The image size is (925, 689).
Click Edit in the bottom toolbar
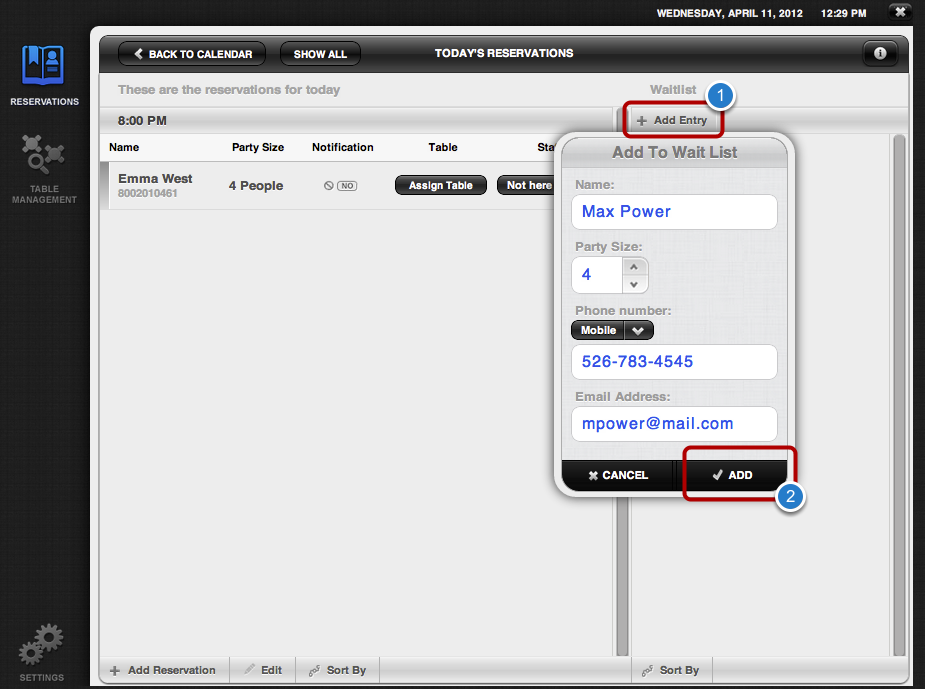tap(263, 670)
